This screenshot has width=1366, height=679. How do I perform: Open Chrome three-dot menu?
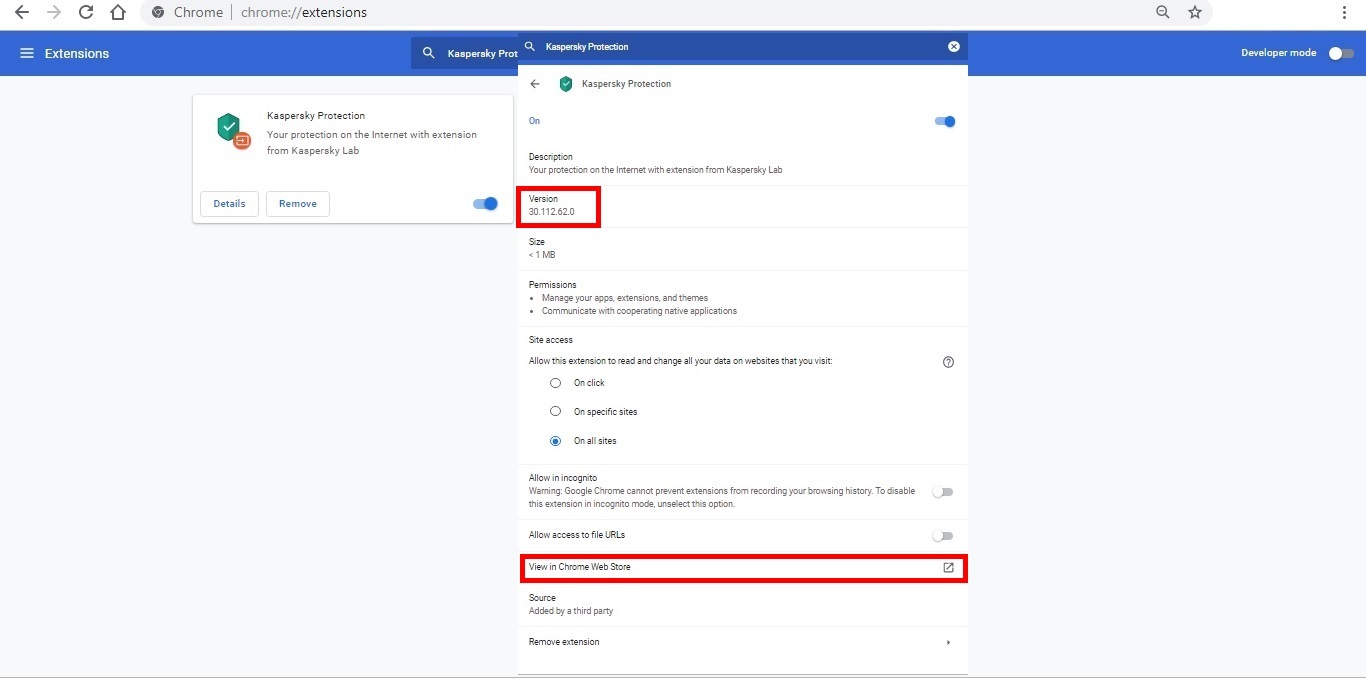tap(1345, 13)
